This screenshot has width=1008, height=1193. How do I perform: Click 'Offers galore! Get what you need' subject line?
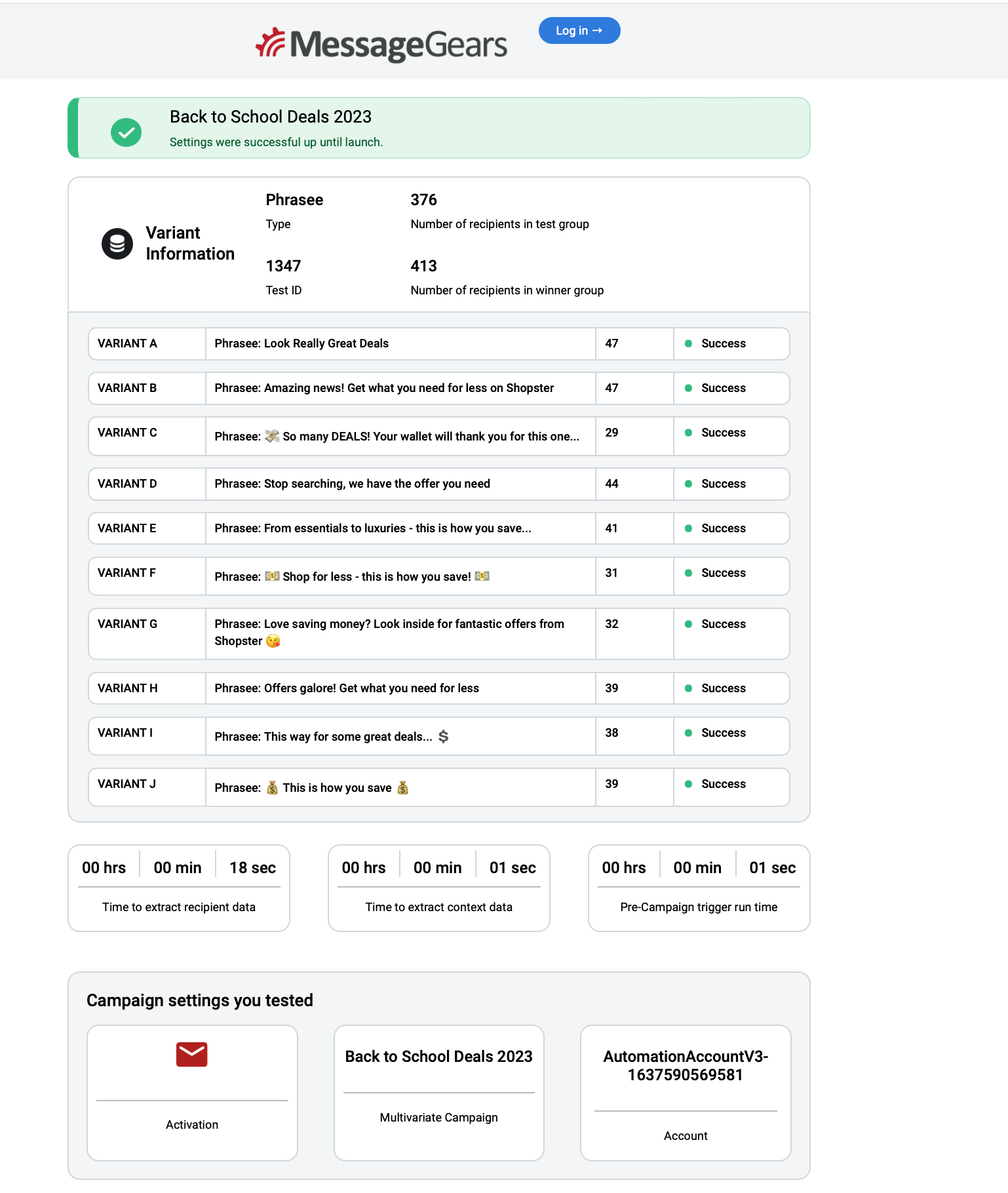coord(347,688)
